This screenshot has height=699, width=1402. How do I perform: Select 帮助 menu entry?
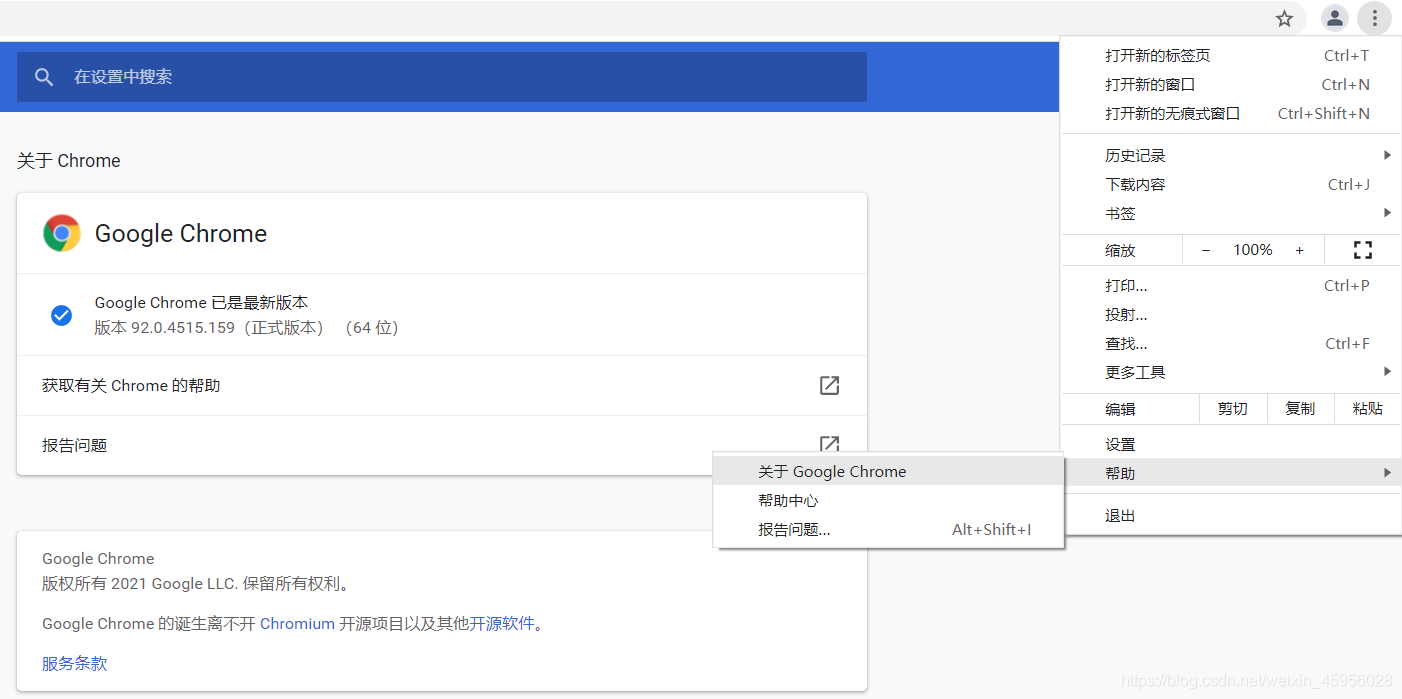click(x=1231, y=473)
